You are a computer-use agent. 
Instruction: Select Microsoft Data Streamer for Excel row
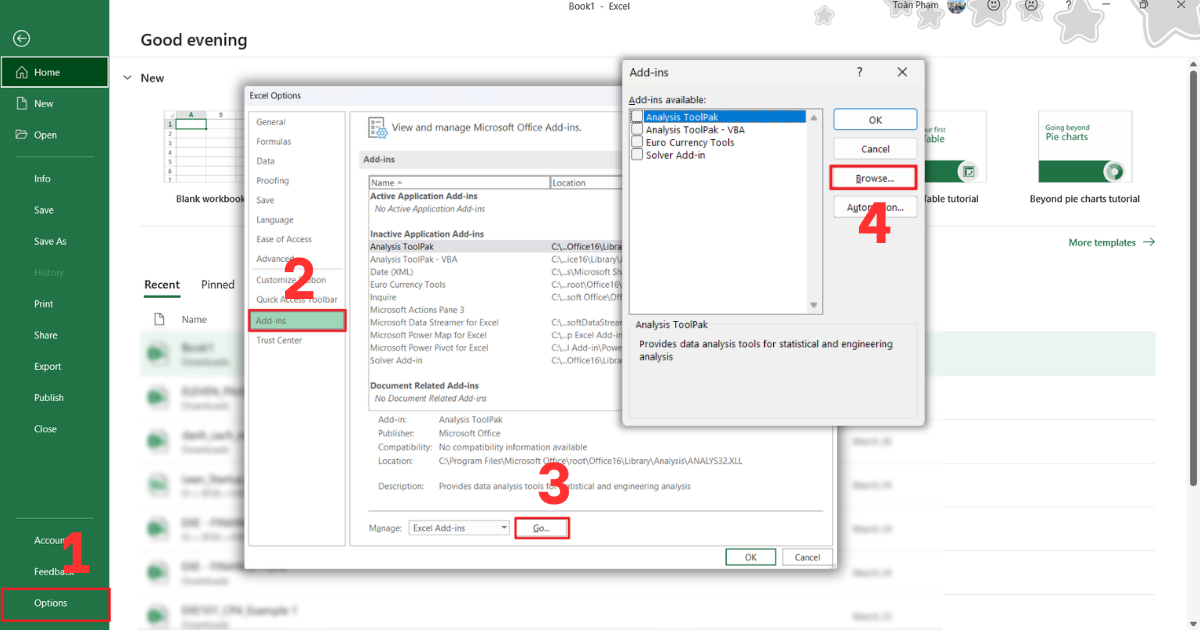[495, 322]
